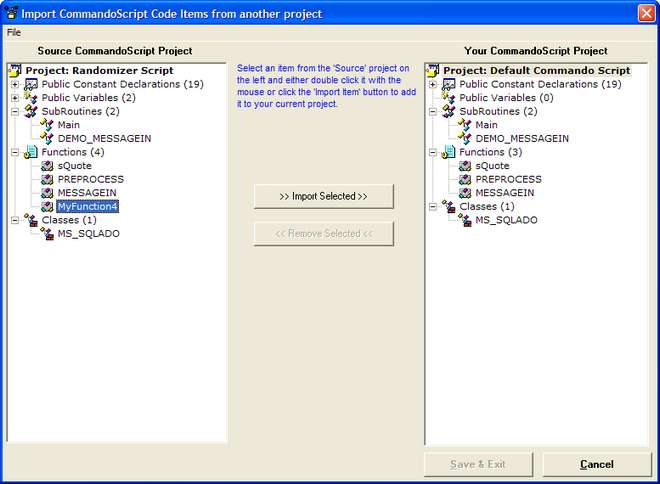660x484 pixels.
Task: Select Main label in Your project tree
Action: [487, 125]
